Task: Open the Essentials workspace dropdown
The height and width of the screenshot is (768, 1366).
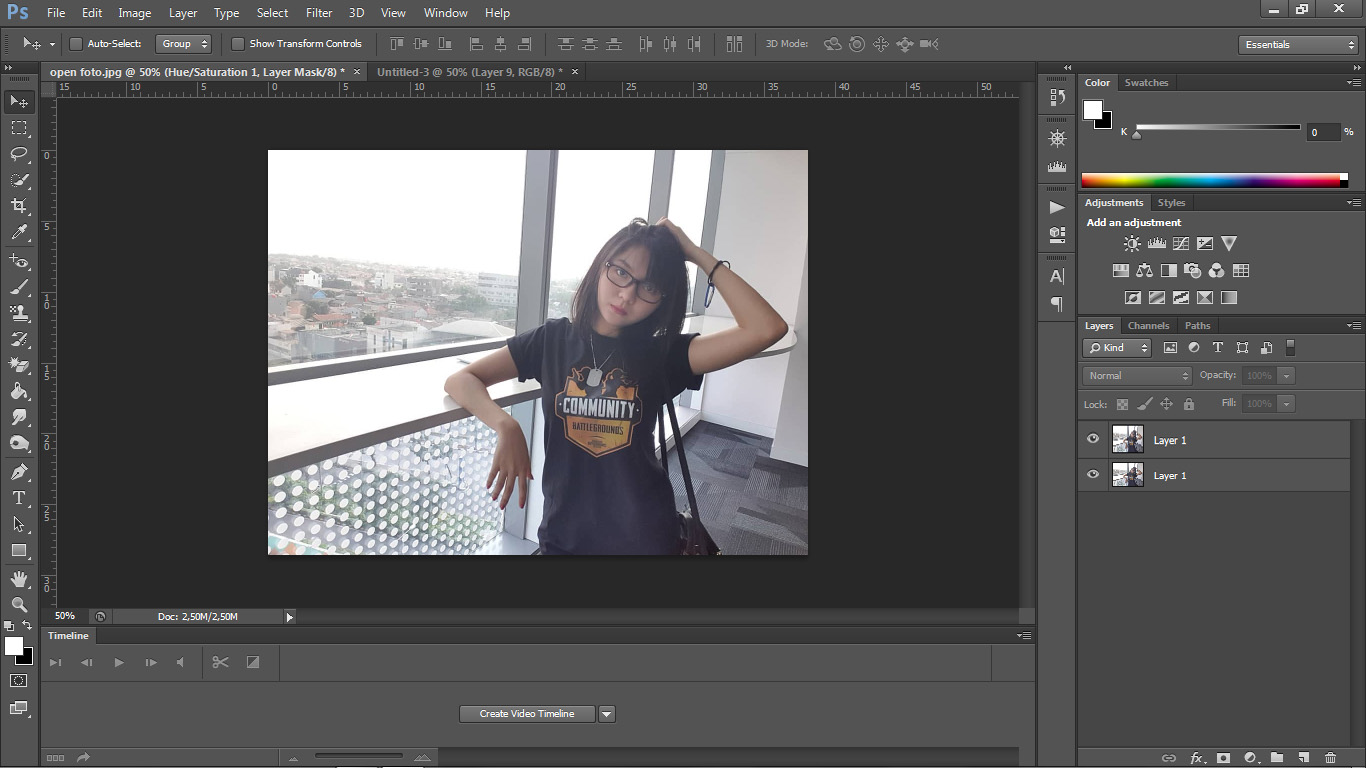Action: (x=1297, y=45)
